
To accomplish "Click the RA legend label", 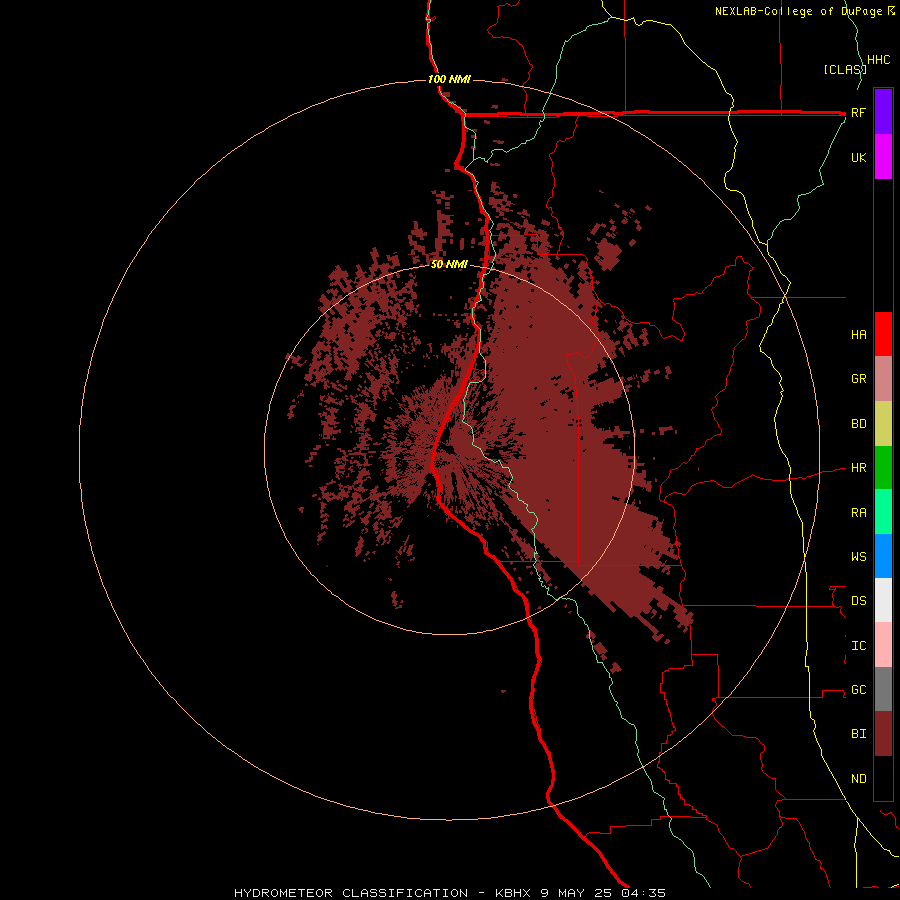I will (x=858, y=513).
